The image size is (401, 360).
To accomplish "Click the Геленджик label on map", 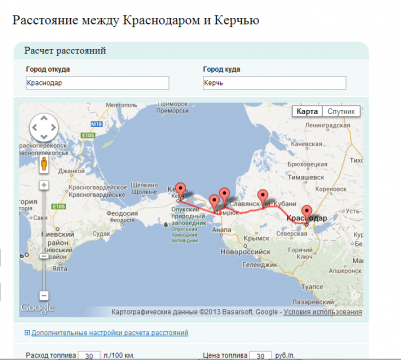I will tap(260, 265).
